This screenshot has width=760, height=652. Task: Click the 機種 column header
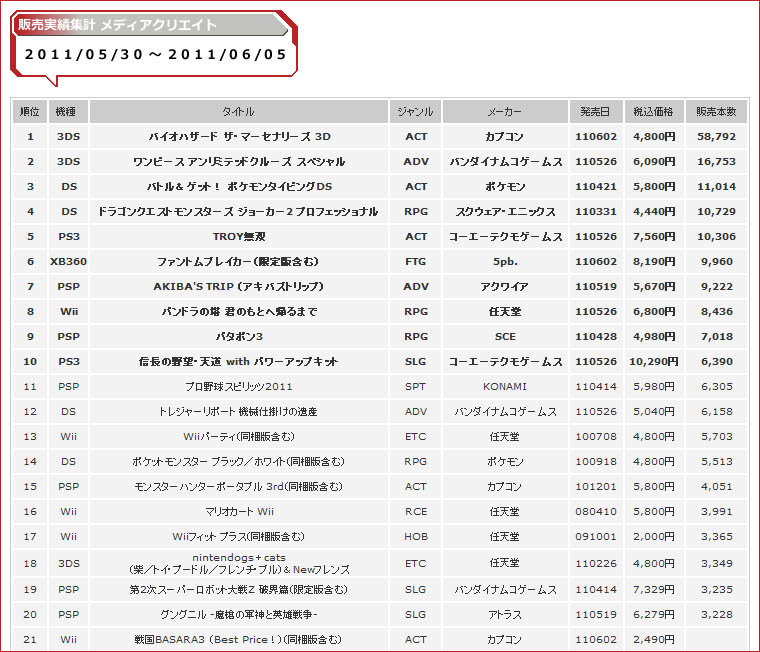tap(68, 111)
